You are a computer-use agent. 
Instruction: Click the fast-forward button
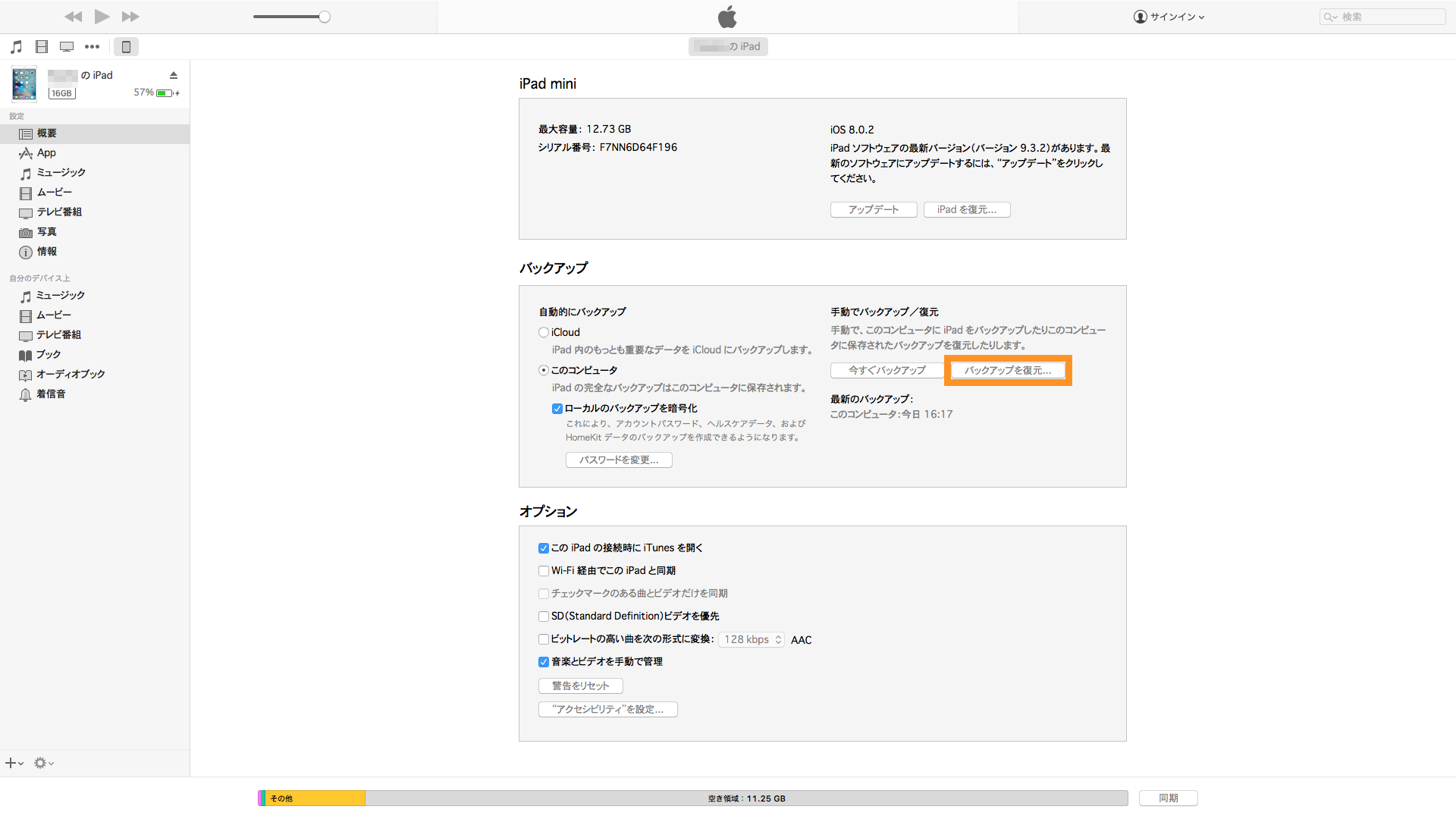point(130,17)
